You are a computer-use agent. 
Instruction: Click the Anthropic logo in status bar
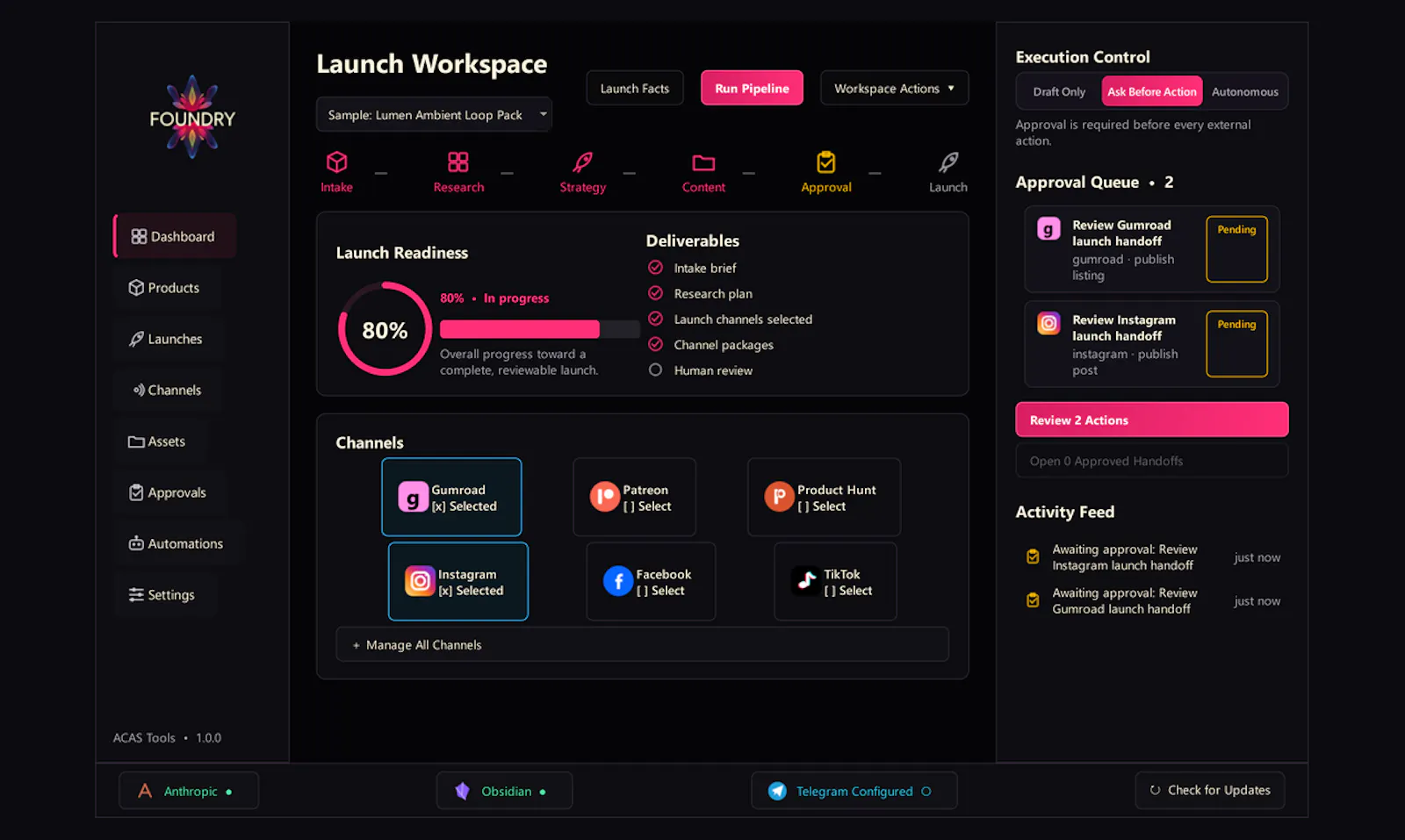coord(145,791)
